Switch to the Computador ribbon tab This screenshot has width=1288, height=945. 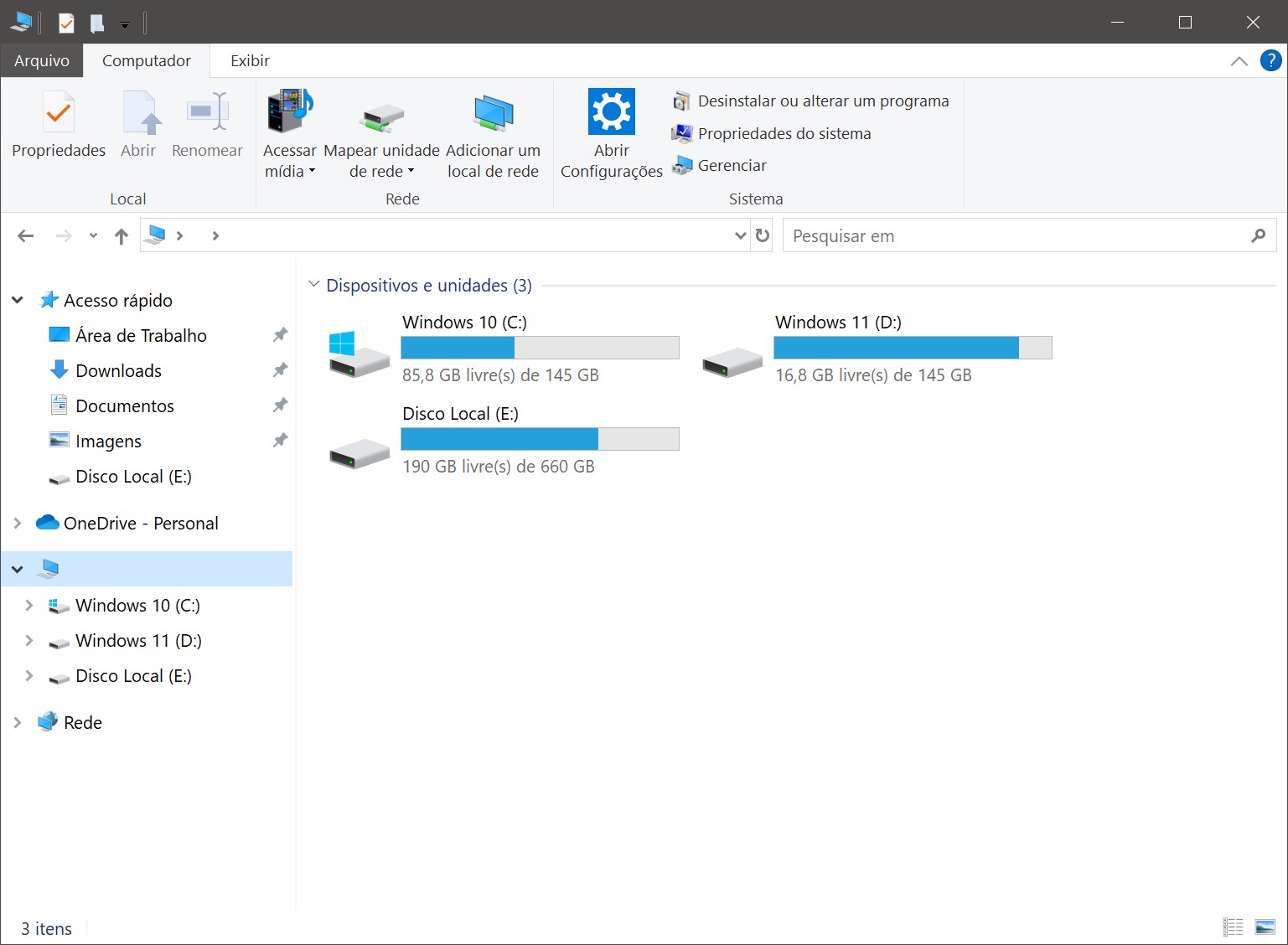146,60
